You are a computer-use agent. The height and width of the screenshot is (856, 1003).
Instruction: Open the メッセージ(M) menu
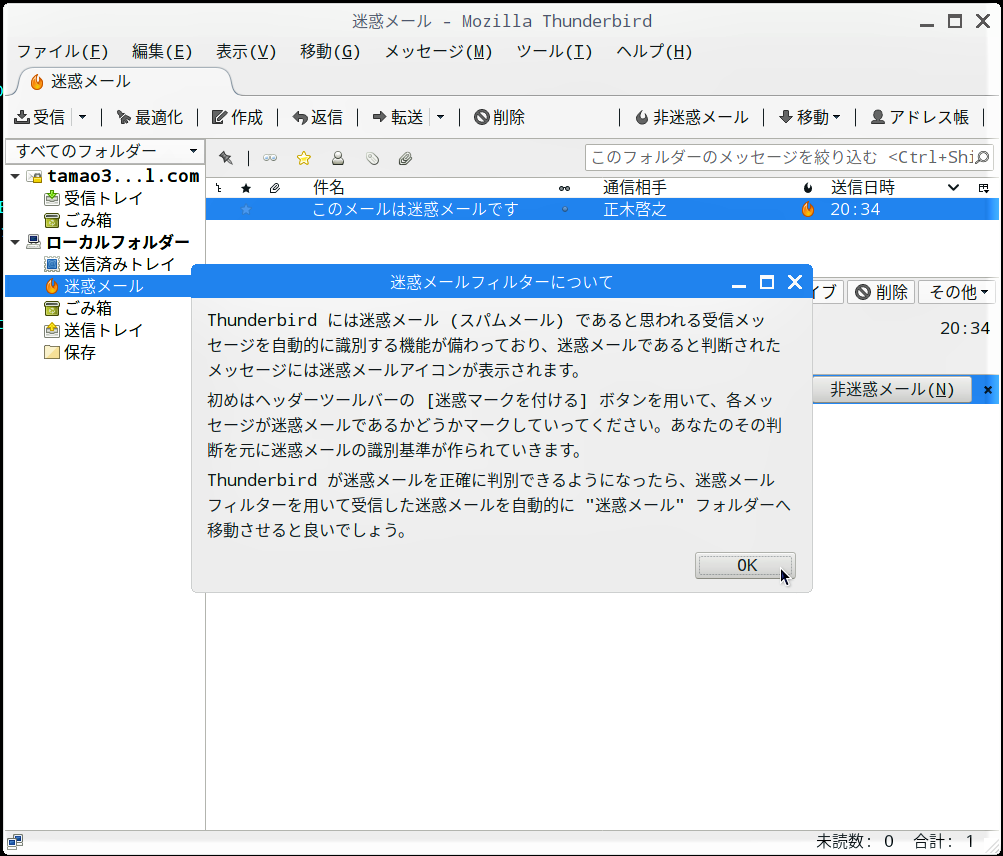click(438, 51)
